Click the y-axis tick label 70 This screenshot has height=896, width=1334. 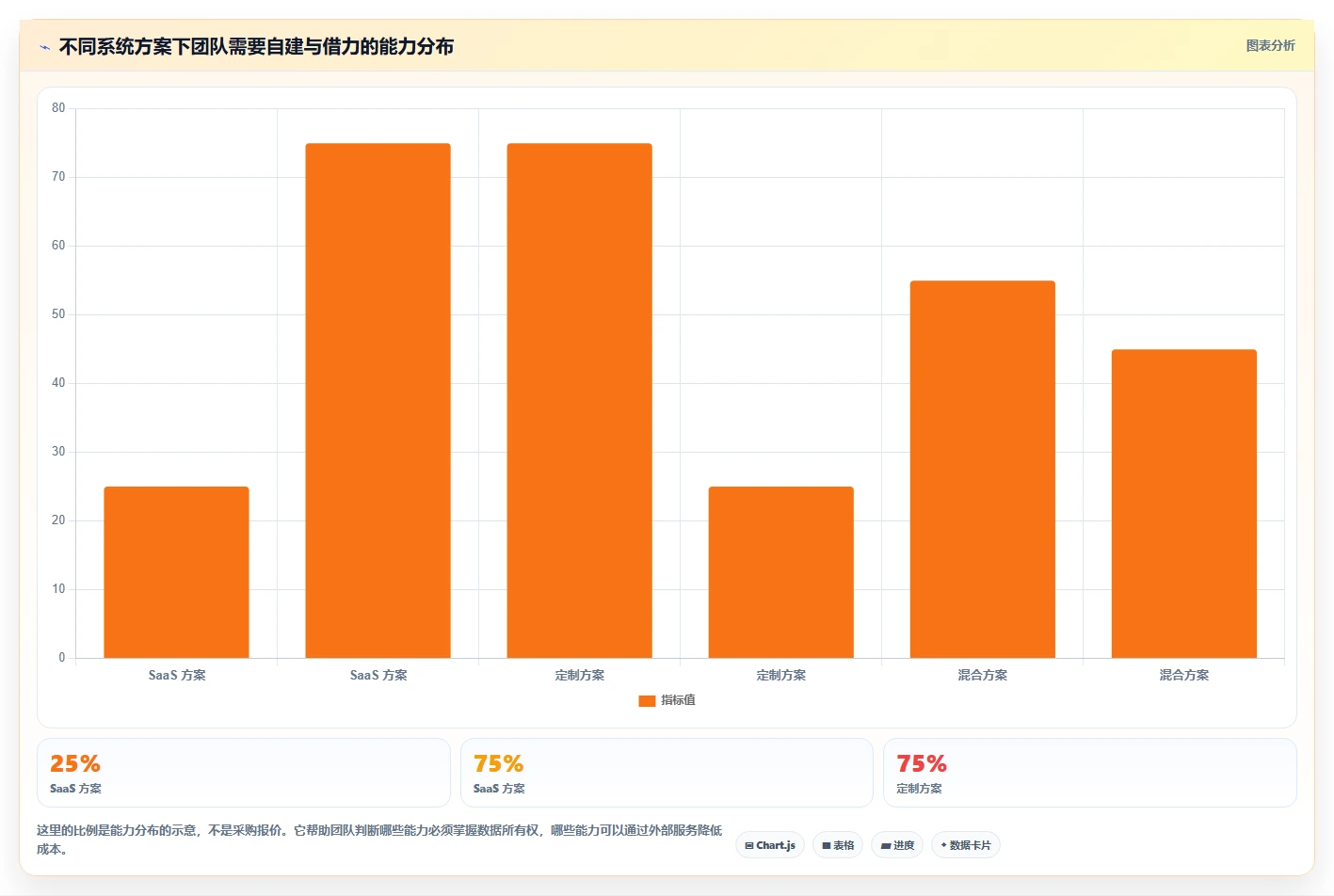click(x=58, y=177)
